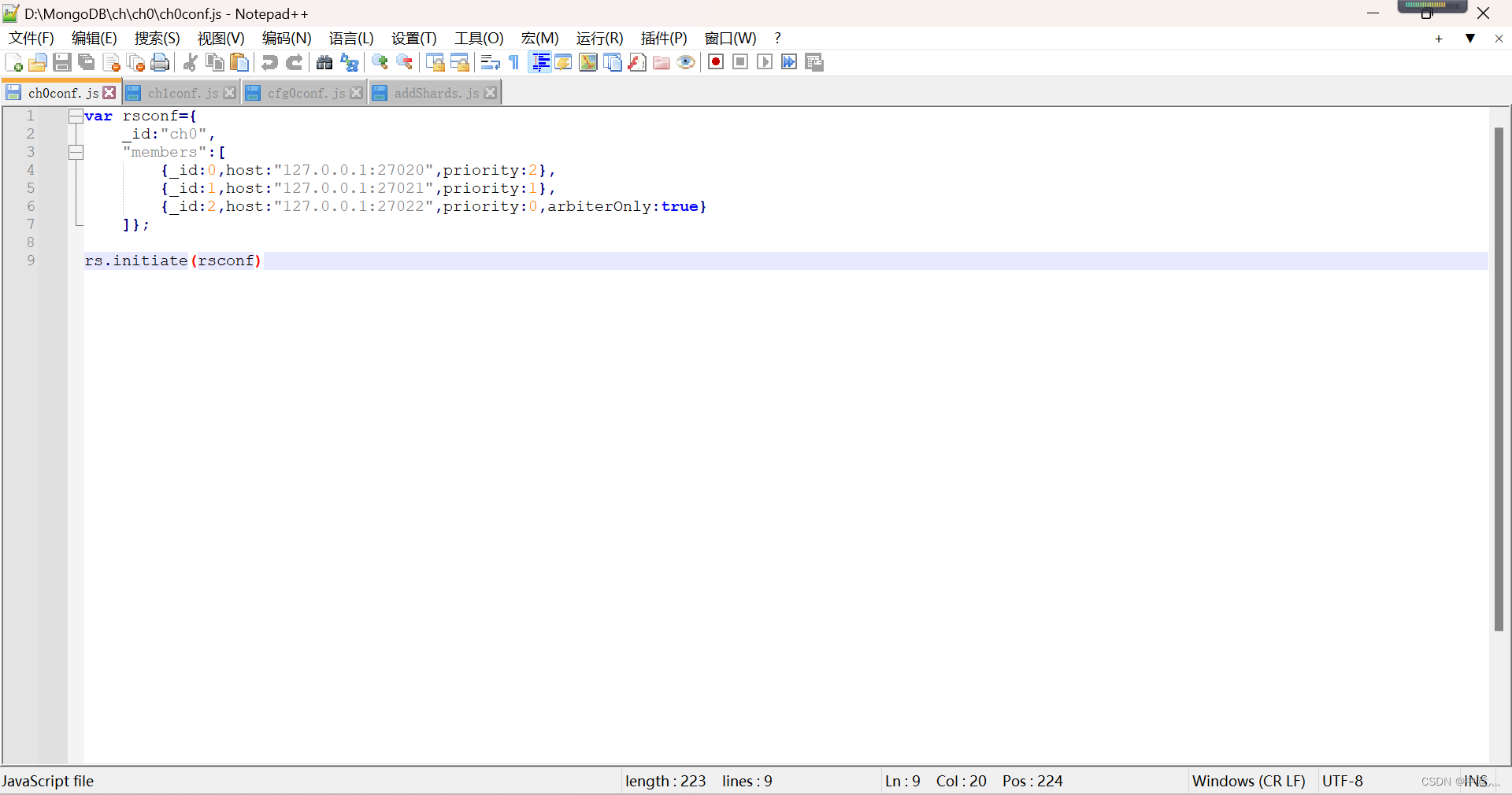Open the Document Map icon
This screenshot has height=795, width=1512.
pos(588,62)
